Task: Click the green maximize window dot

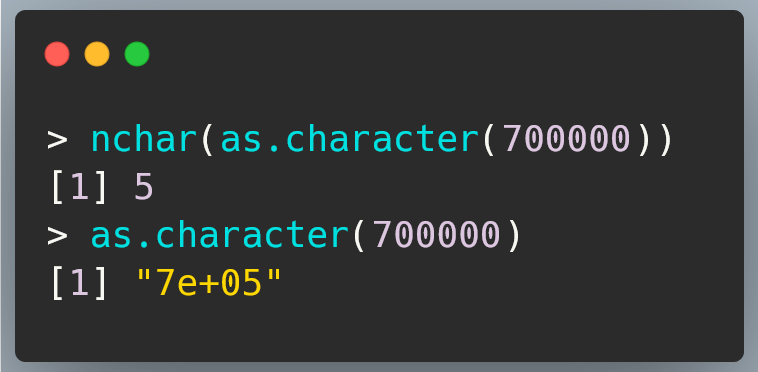Action: (137, 54)
